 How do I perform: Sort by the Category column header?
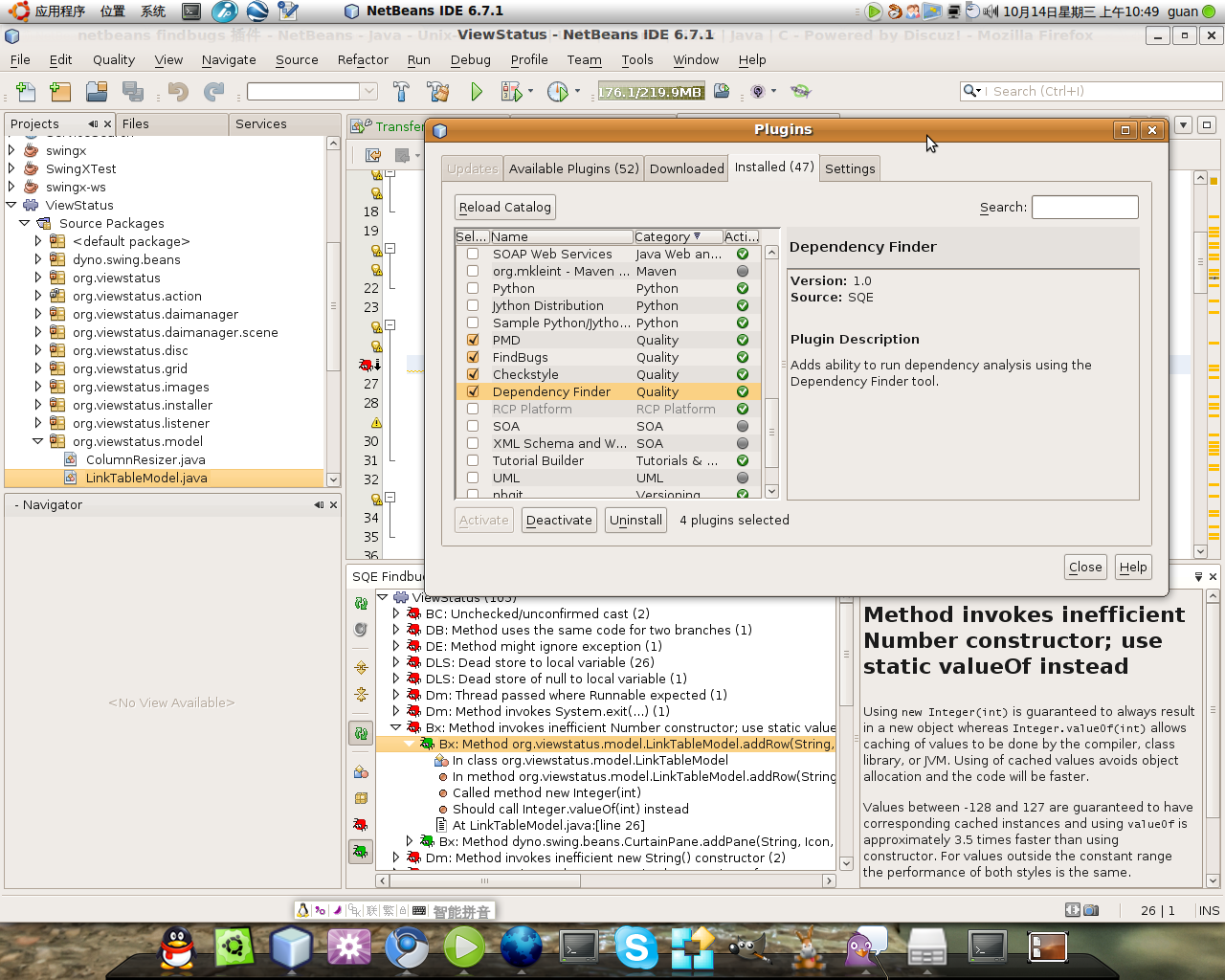pyautogui.click(x=678, y=236)
